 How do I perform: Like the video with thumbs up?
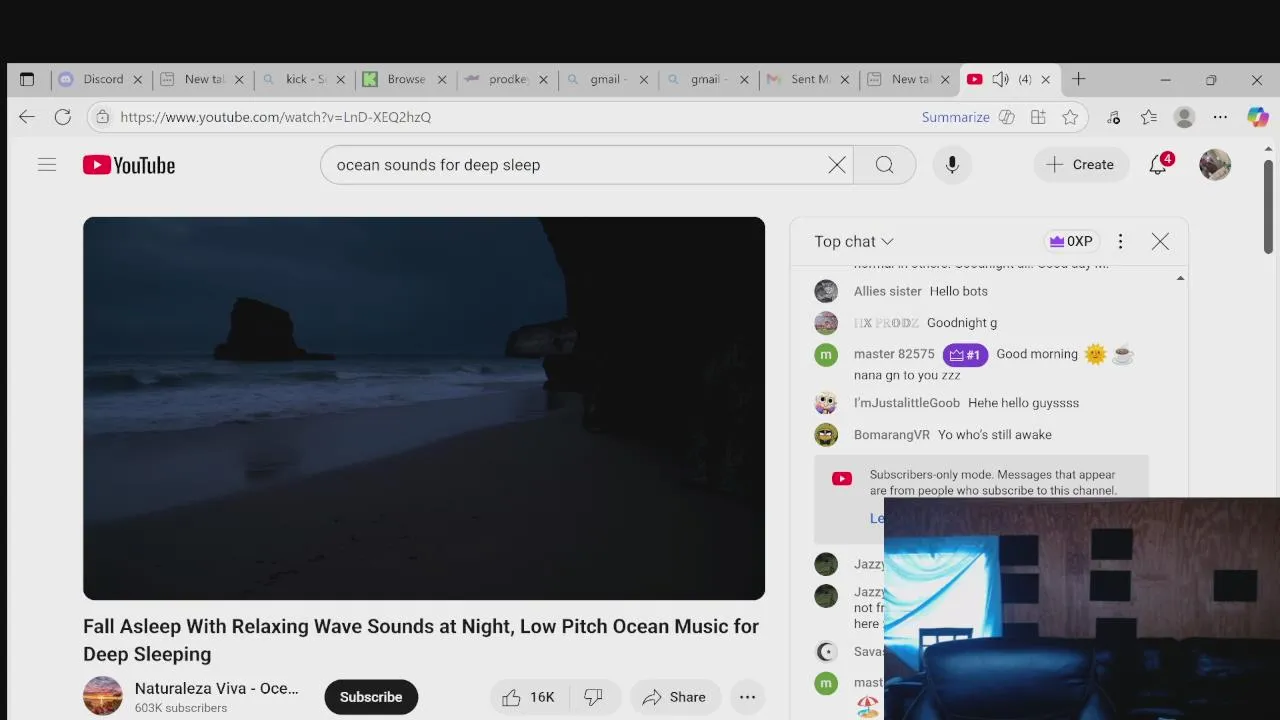click(x=528, y=697)
